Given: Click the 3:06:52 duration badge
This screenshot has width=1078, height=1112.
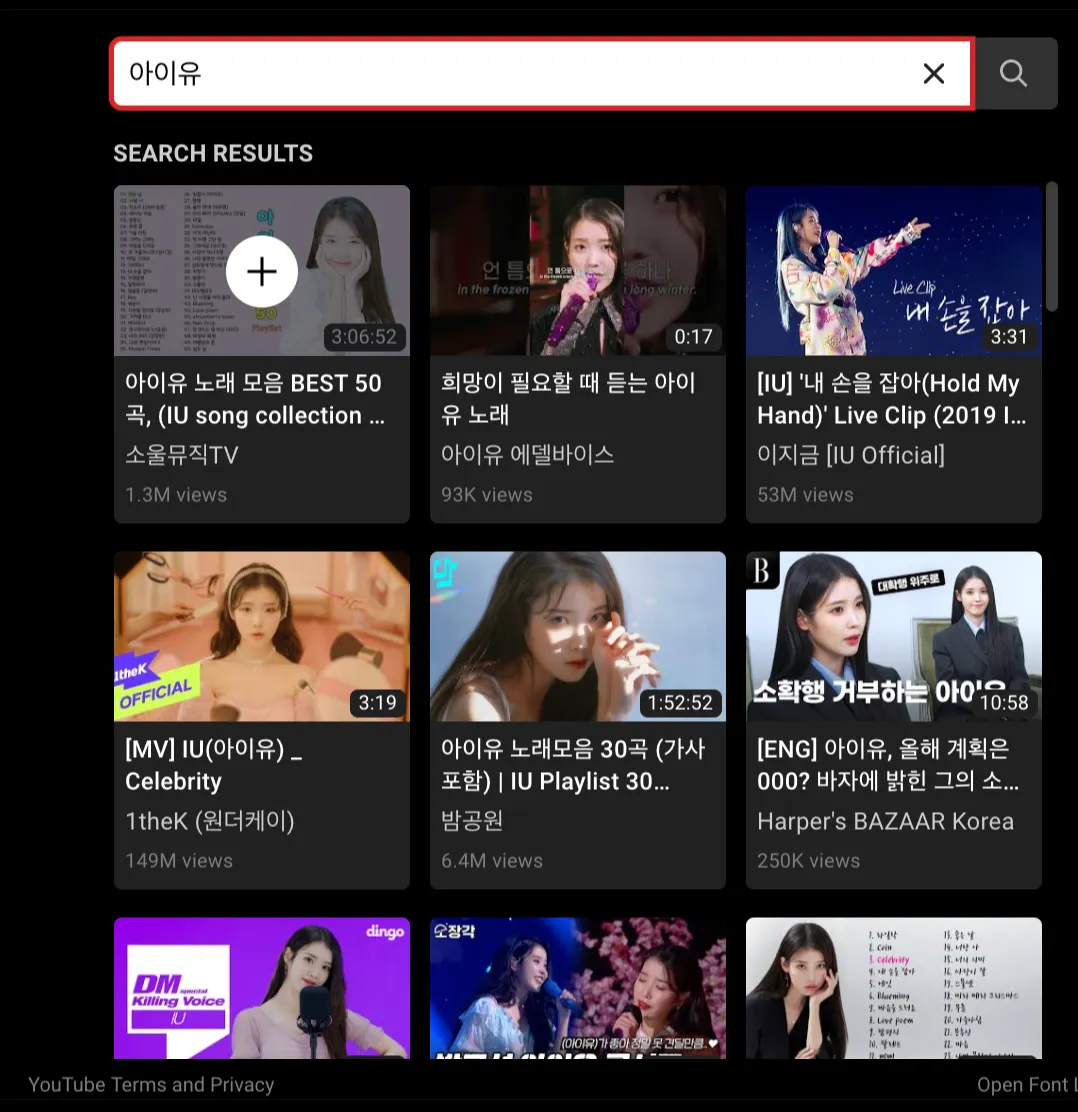Looking at the screenshot, I should click(364, 336).
